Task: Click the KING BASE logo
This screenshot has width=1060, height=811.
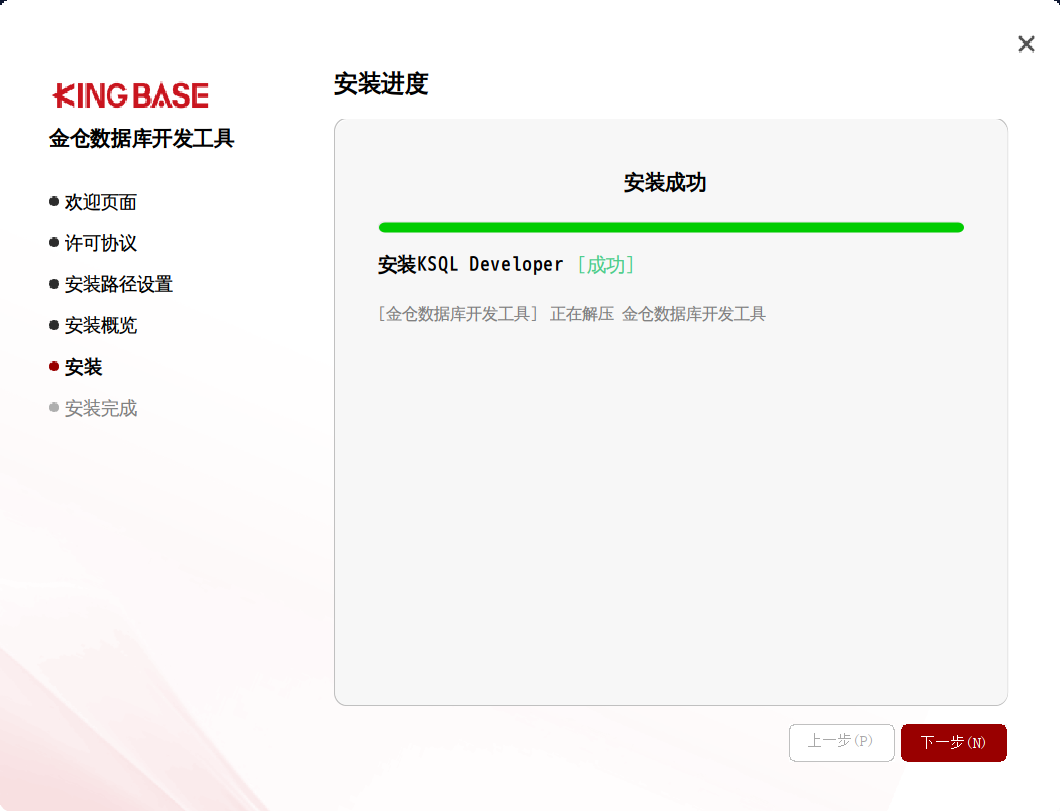Action: pyautogui.click(x=131, y=96)
